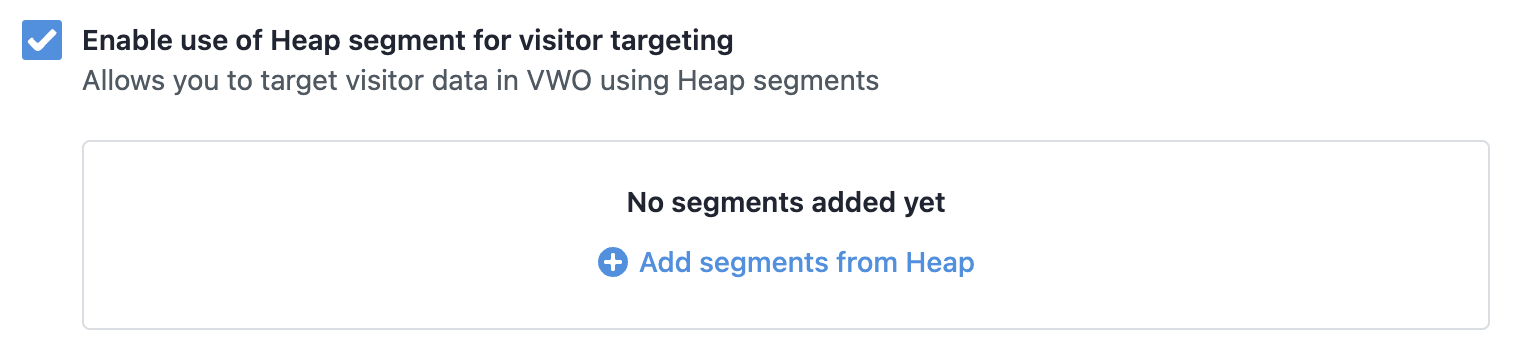Click the description about targeting visitor data

tap(480, 81)
